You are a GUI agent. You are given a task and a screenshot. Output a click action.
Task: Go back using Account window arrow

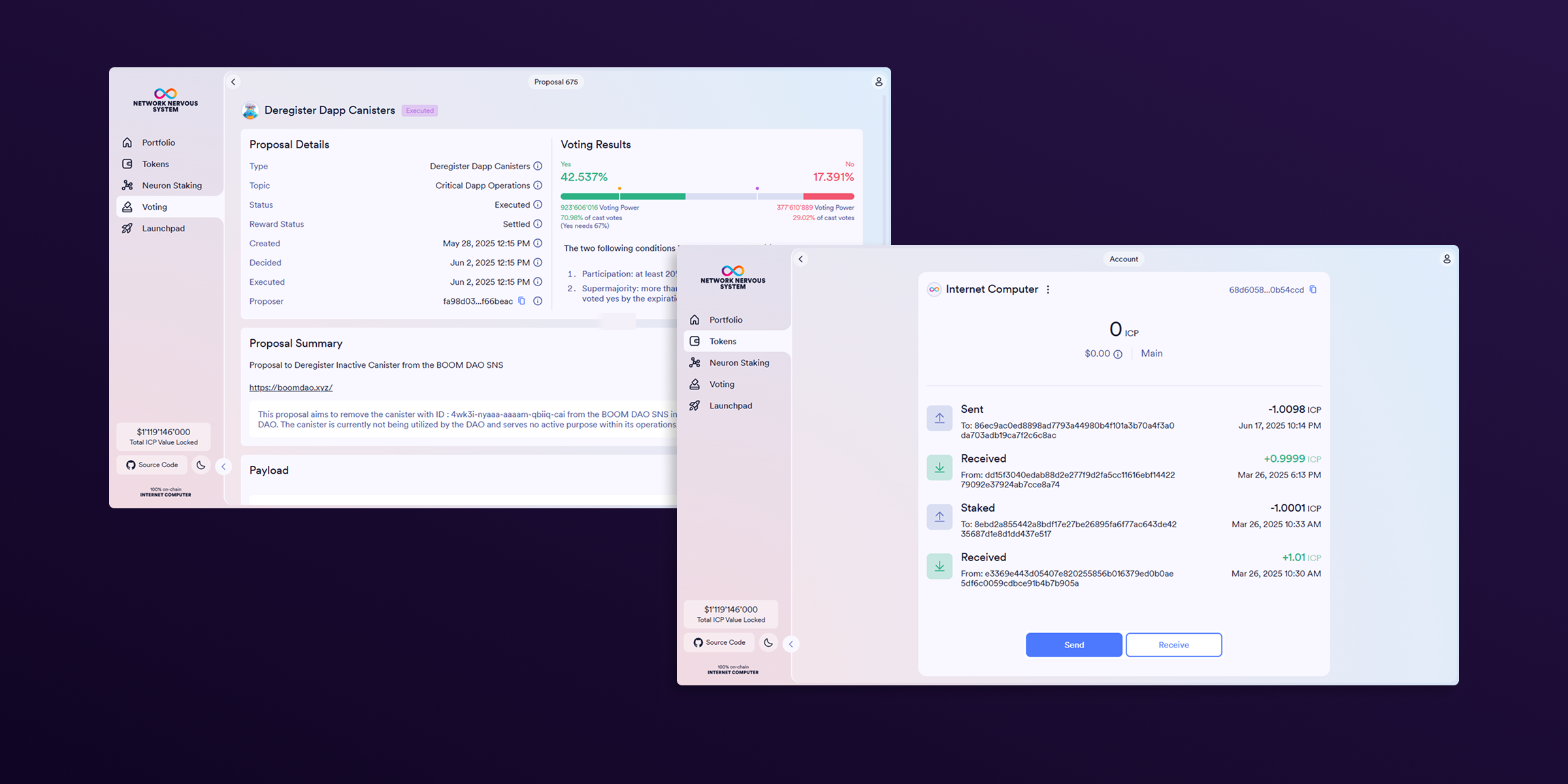click(801, 259)
